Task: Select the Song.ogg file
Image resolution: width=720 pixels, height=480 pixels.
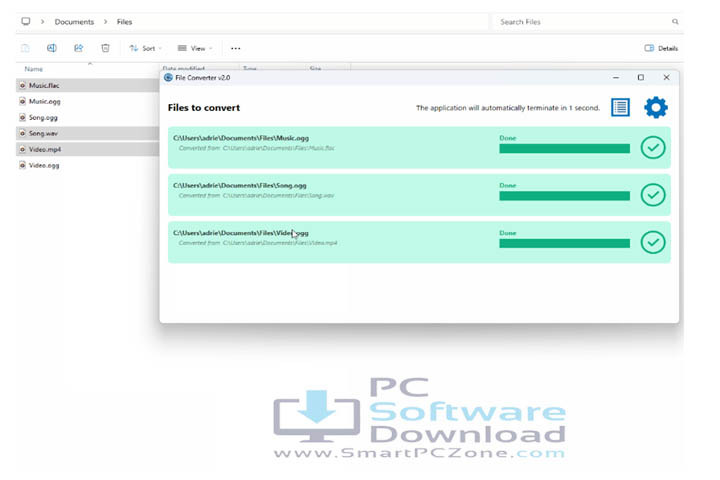Action: 87,118
